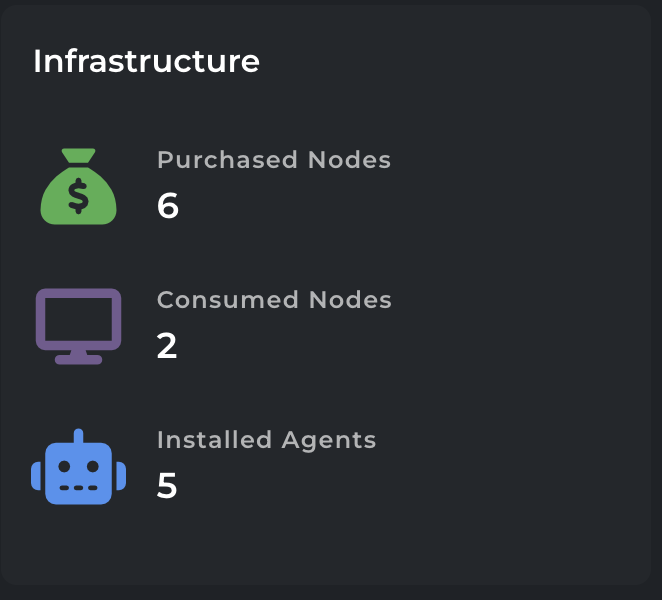Click the robot icon's left eye
The image size is (662, 600).
pos(64,466)
